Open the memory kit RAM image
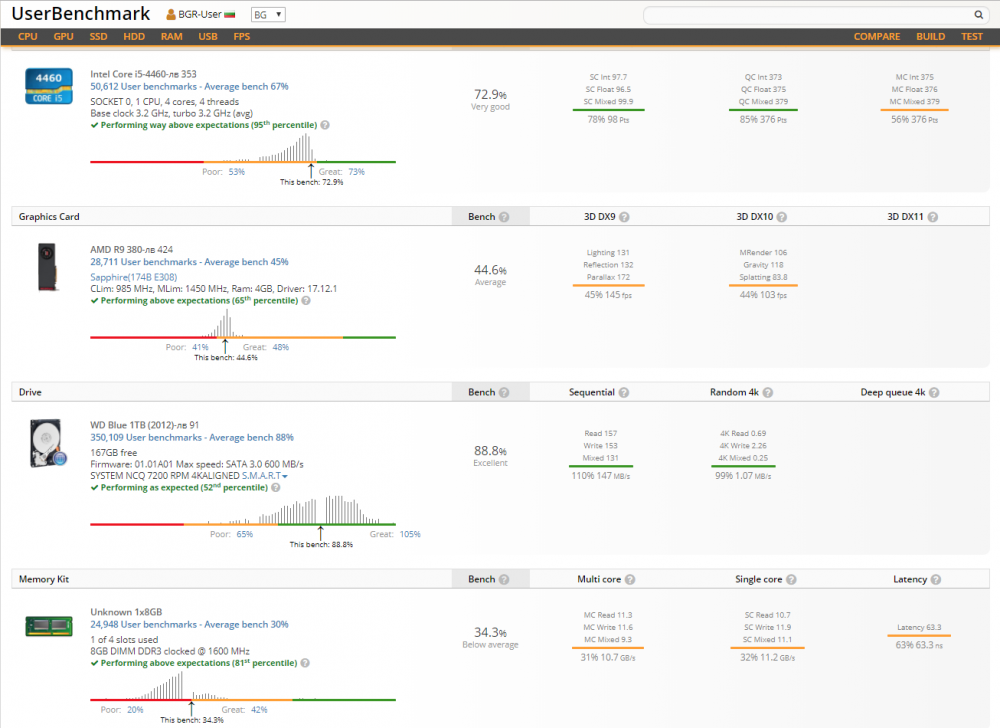This screenshot has height=728, width=1000. tap(48, 626)
